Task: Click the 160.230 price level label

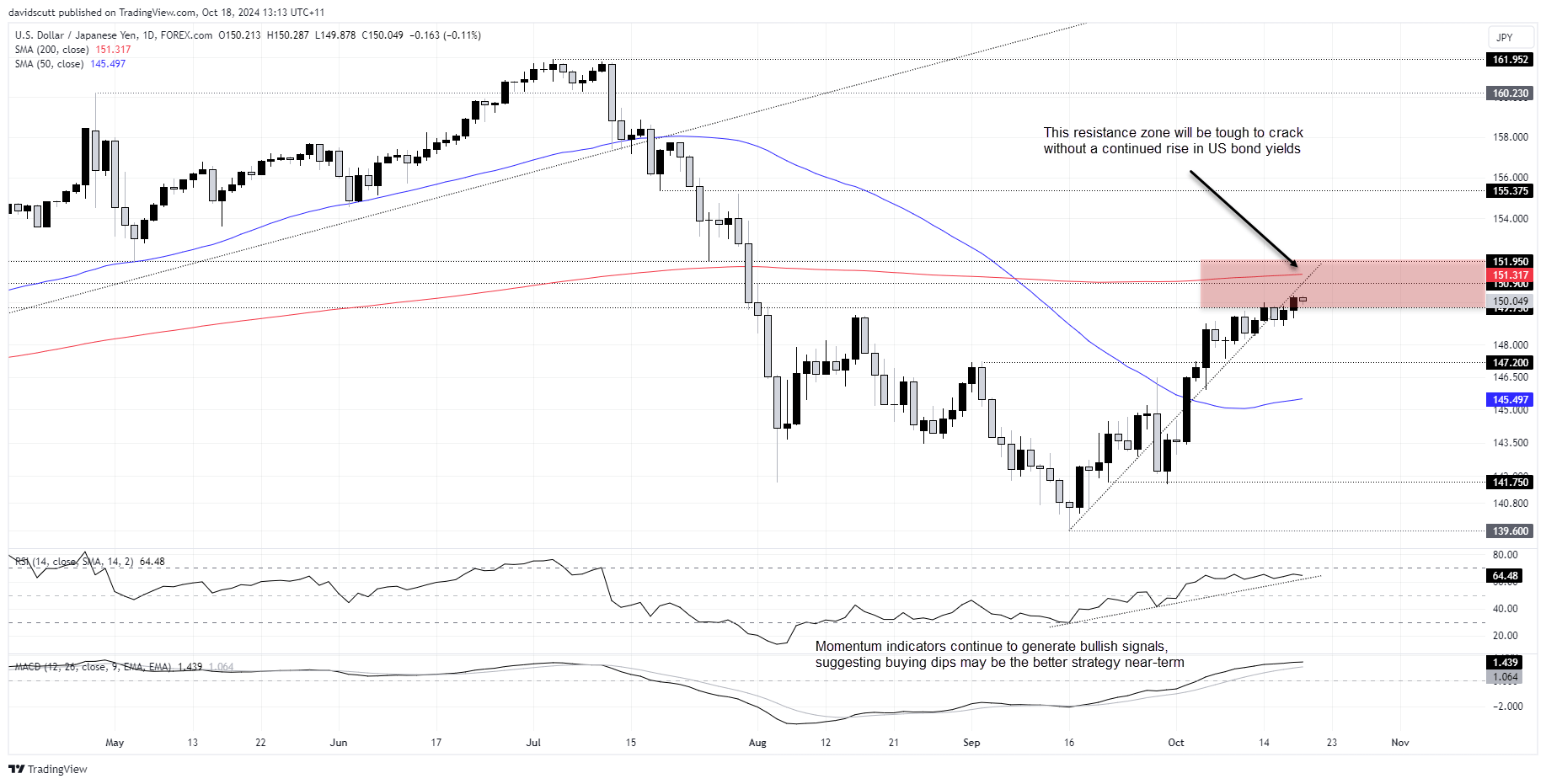Action: click(1510, 93)
